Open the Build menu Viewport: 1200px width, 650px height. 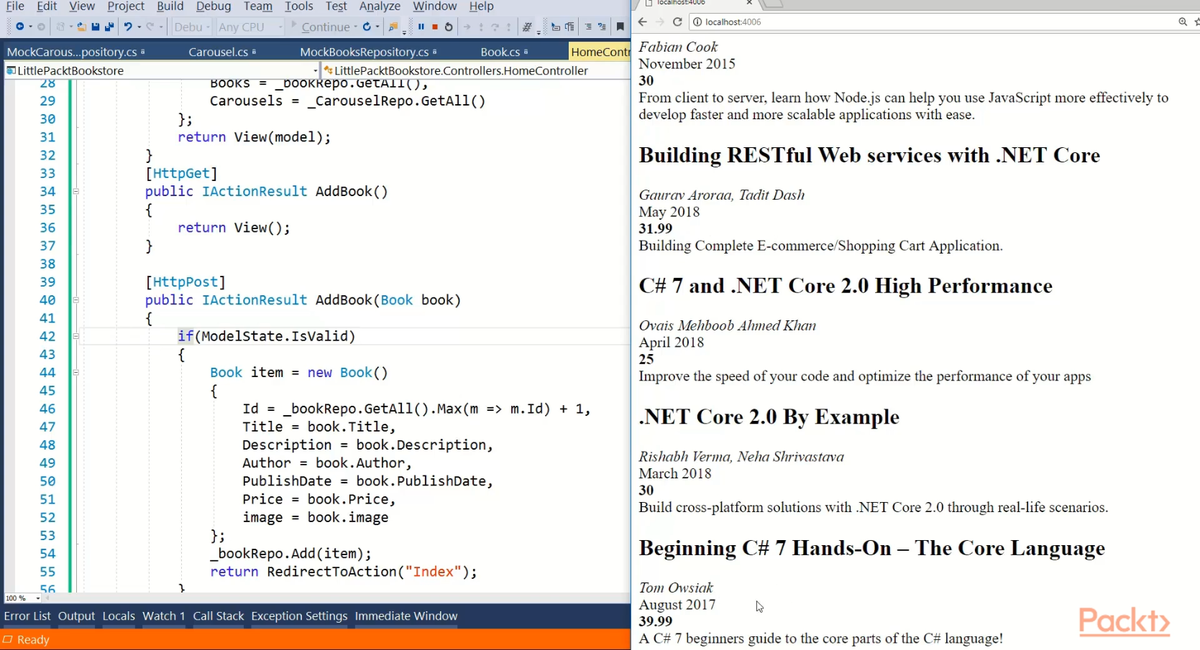point(170,6)
